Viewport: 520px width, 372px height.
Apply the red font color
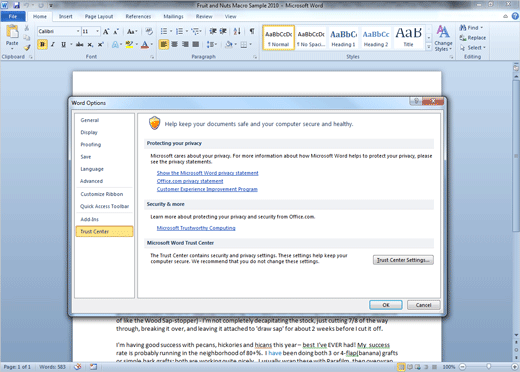(145, 45)
